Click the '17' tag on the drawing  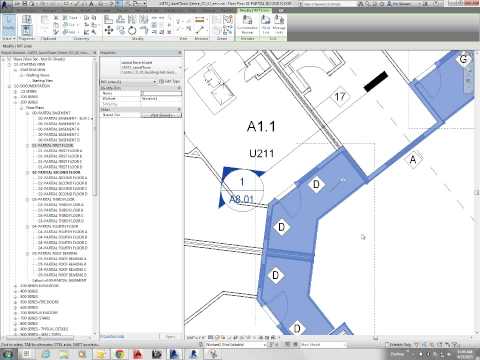[340, 97]
